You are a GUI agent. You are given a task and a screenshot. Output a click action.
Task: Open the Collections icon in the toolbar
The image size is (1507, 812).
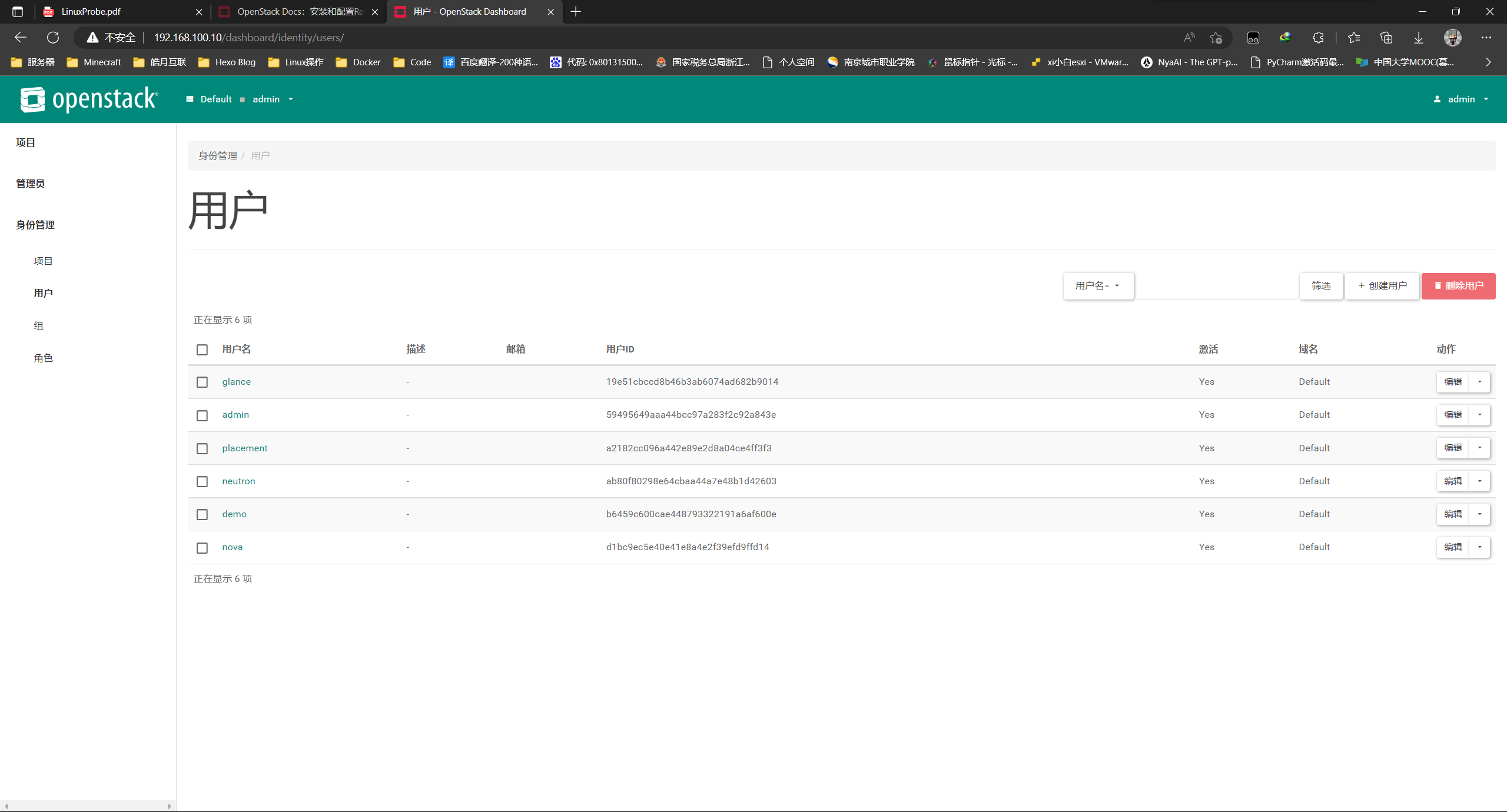point(1386,37)
